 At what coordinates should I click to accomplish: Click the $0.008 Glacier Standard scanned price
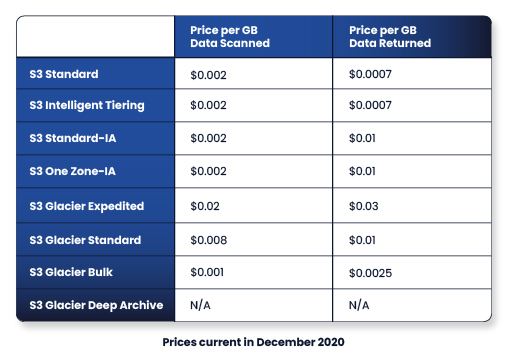(x=208, y=240)
